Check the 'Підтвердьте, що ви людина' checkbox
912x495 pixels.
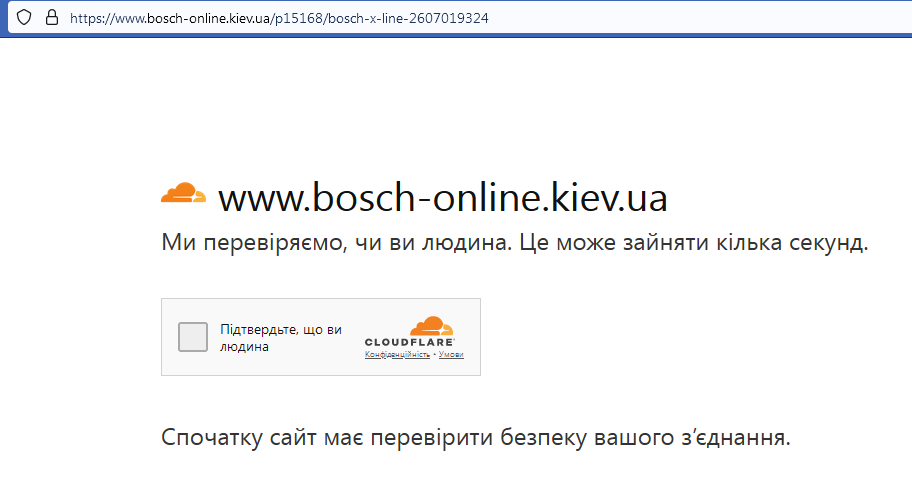[x=193, y=337]
